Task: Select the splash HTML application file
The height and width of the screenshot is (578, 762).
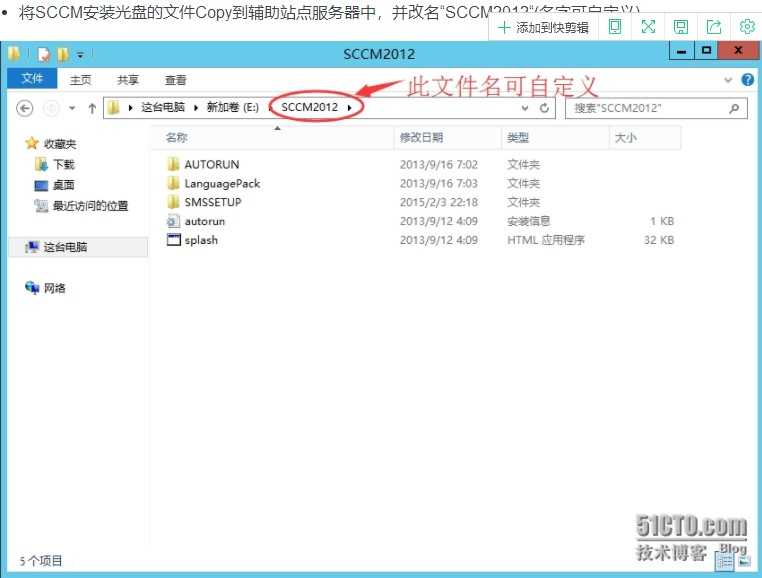Action: [x=201, y=240]
